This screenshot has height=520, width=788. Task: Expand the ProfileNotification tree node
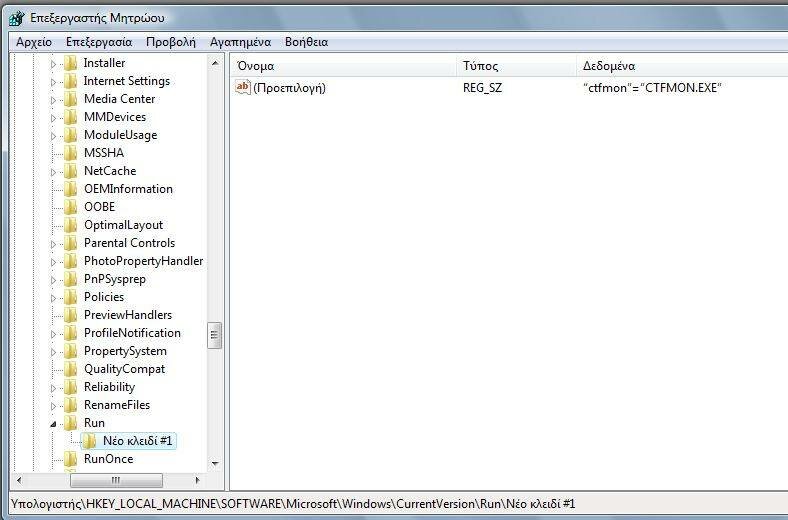[x=53, y=334]
